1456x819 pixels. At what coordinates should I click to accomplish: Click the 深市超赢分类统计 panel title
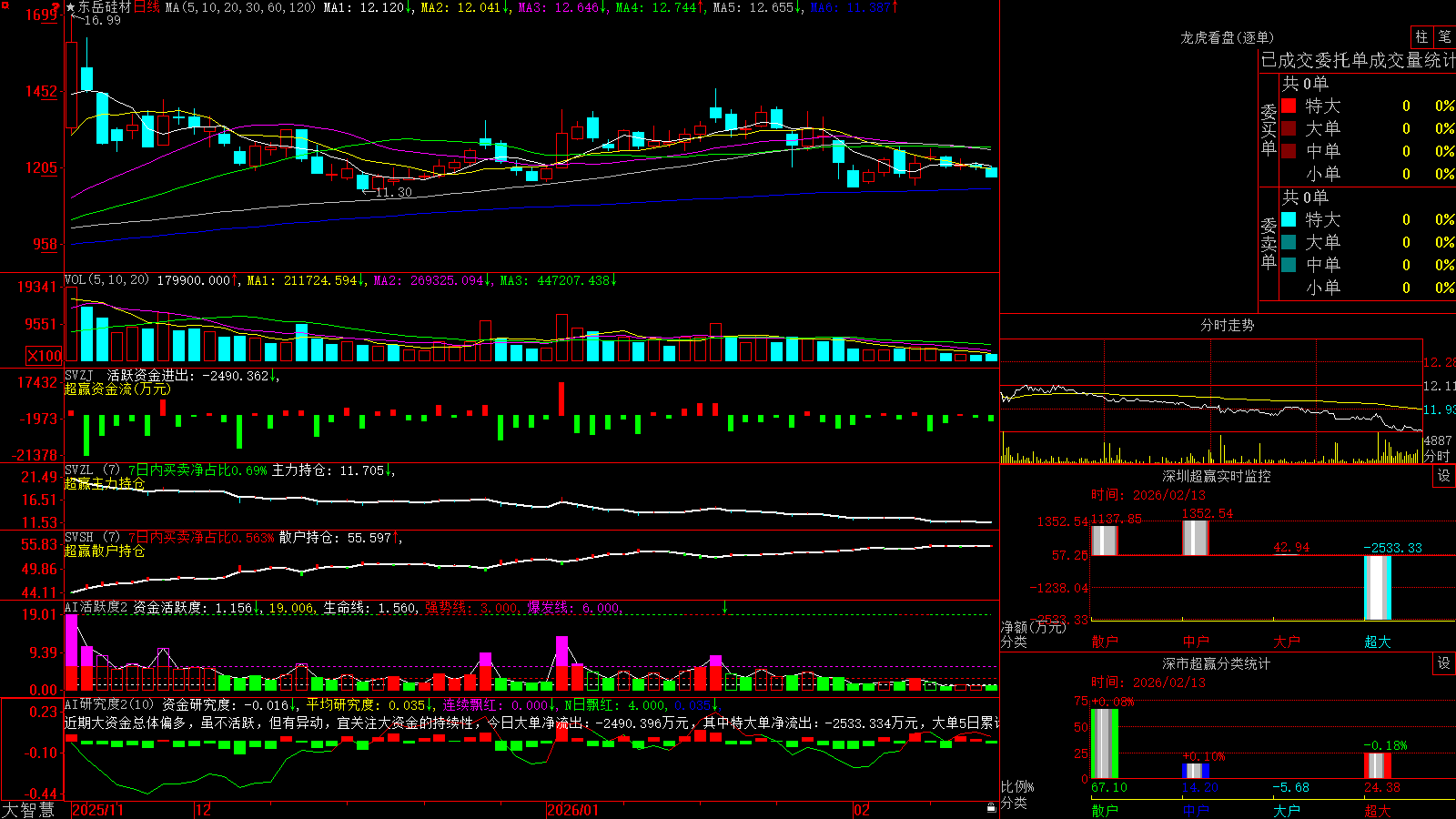(1216, 663)
